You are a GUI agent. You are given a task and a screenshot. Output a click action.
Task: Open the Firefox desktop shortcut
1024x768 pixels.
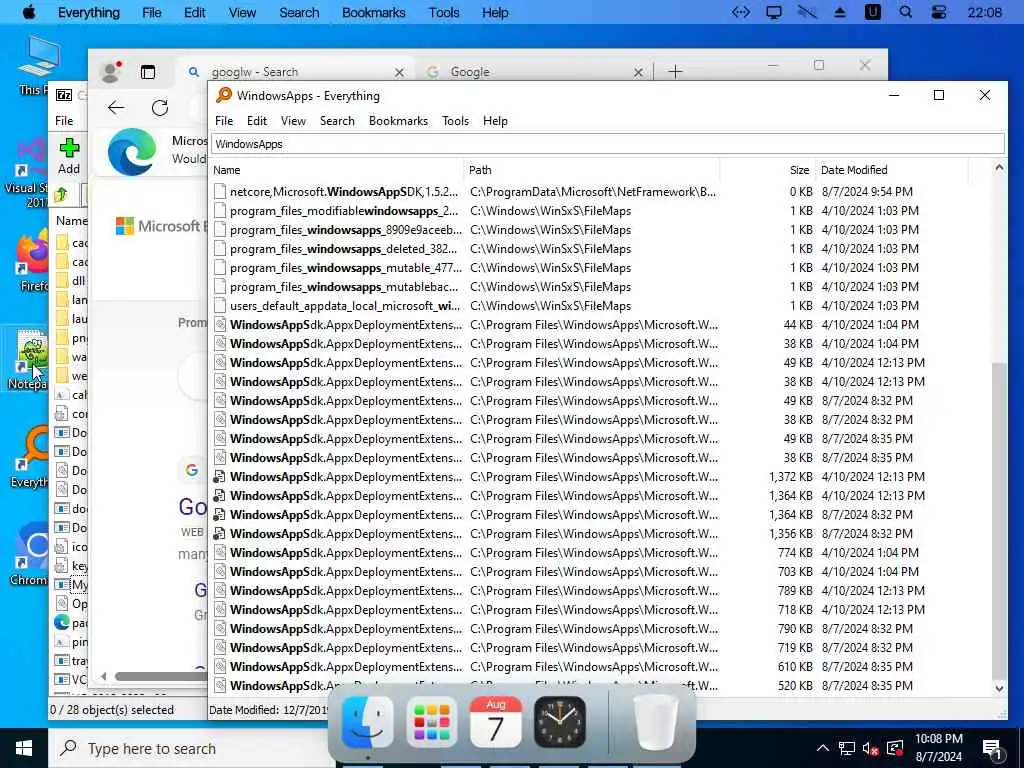(x=33, y=261)
